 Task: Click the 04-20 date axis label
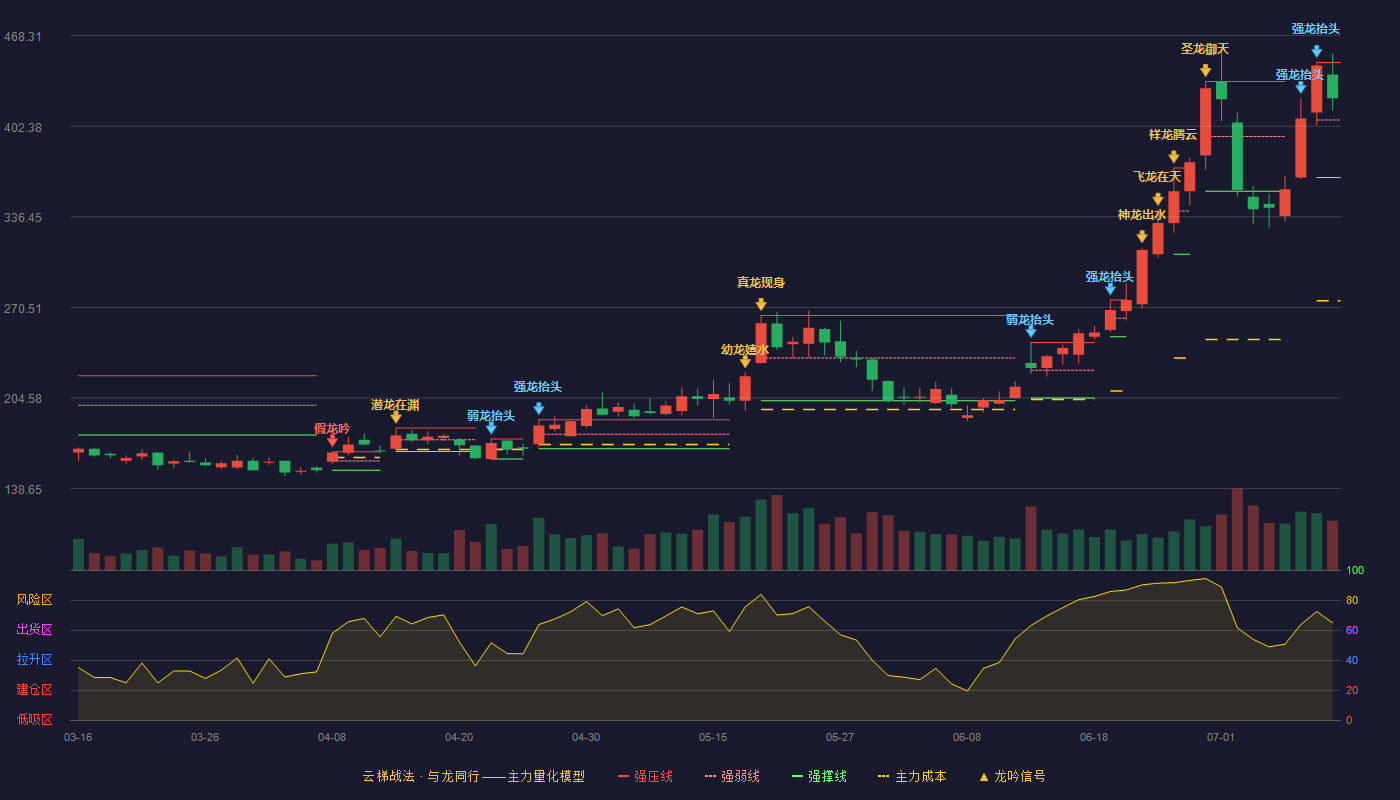[459, 737]
